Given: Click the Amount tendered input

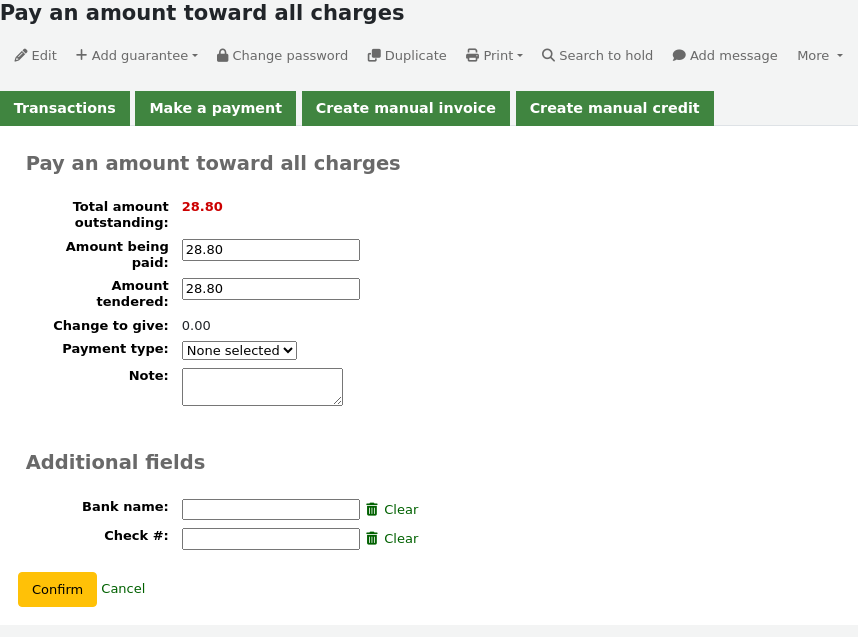Looking at the screenshot, I should point(271,289).
